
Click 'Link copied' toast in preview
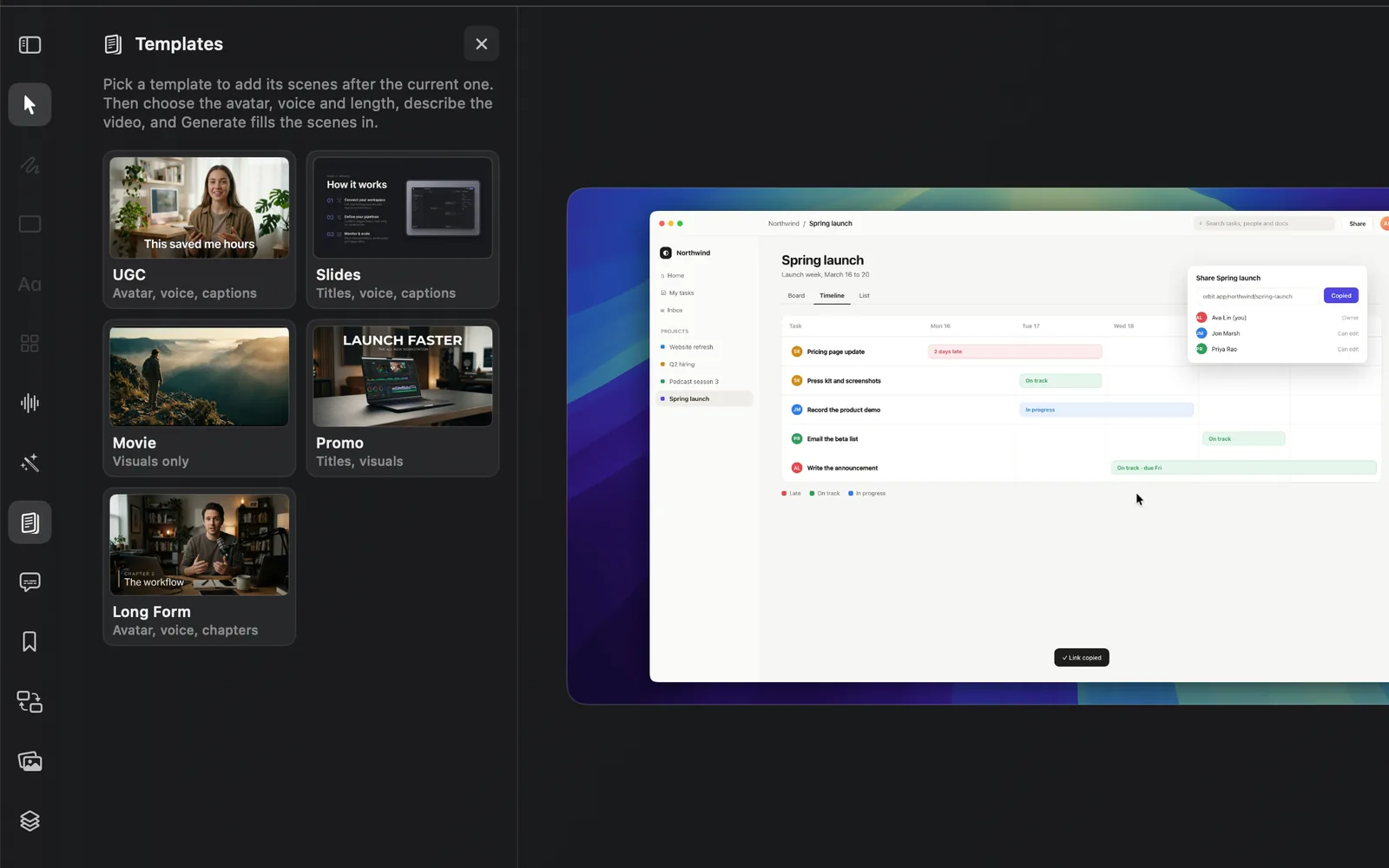click(x=1082, y=658)
